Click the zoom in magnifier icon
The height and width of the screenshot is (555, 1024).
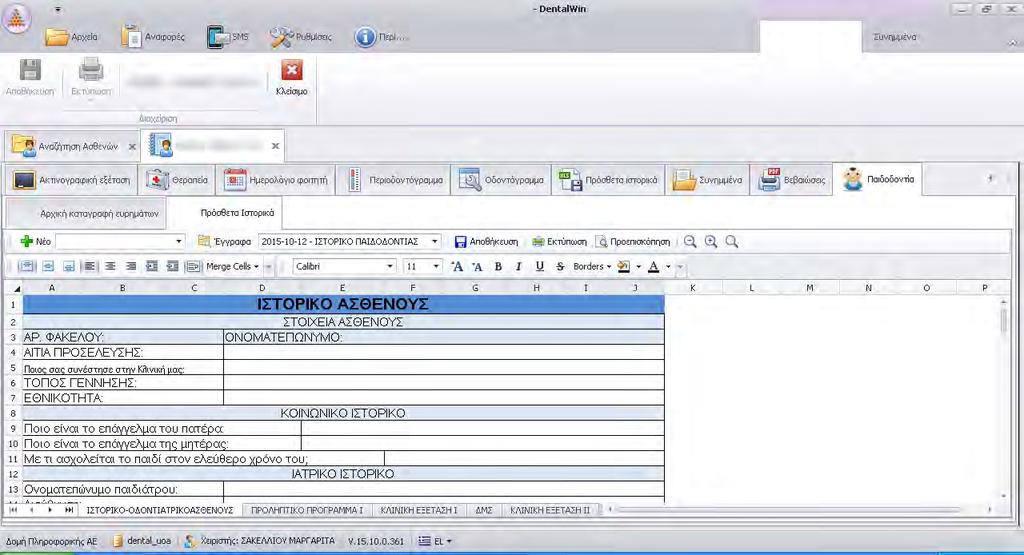711,242
